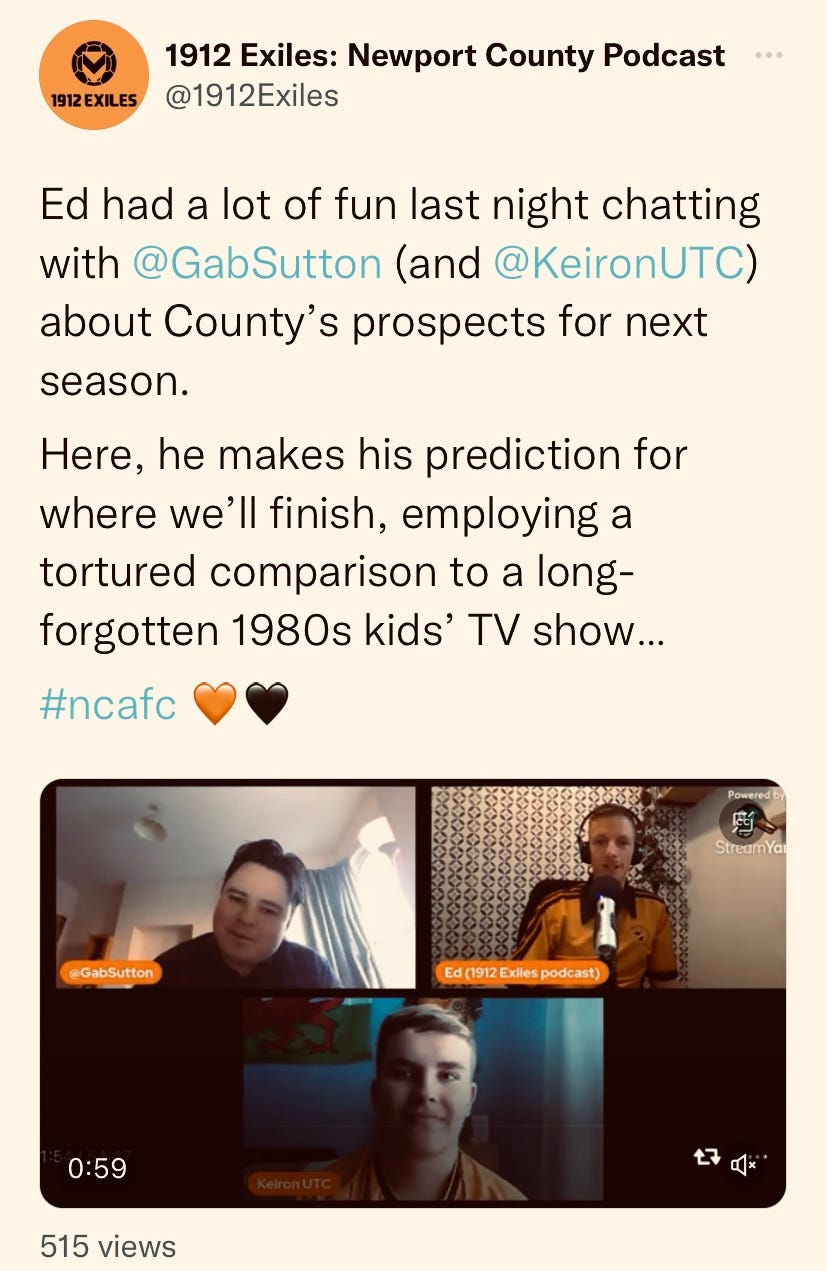Click the orange heart emoji
The image size is (827, 1271).
[x=214, y=704]
